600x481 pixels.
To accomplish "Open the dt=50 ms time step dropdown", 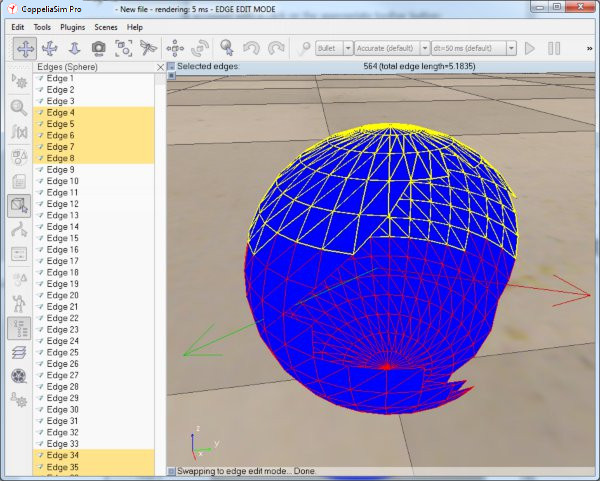I will [x=474, y=49].
